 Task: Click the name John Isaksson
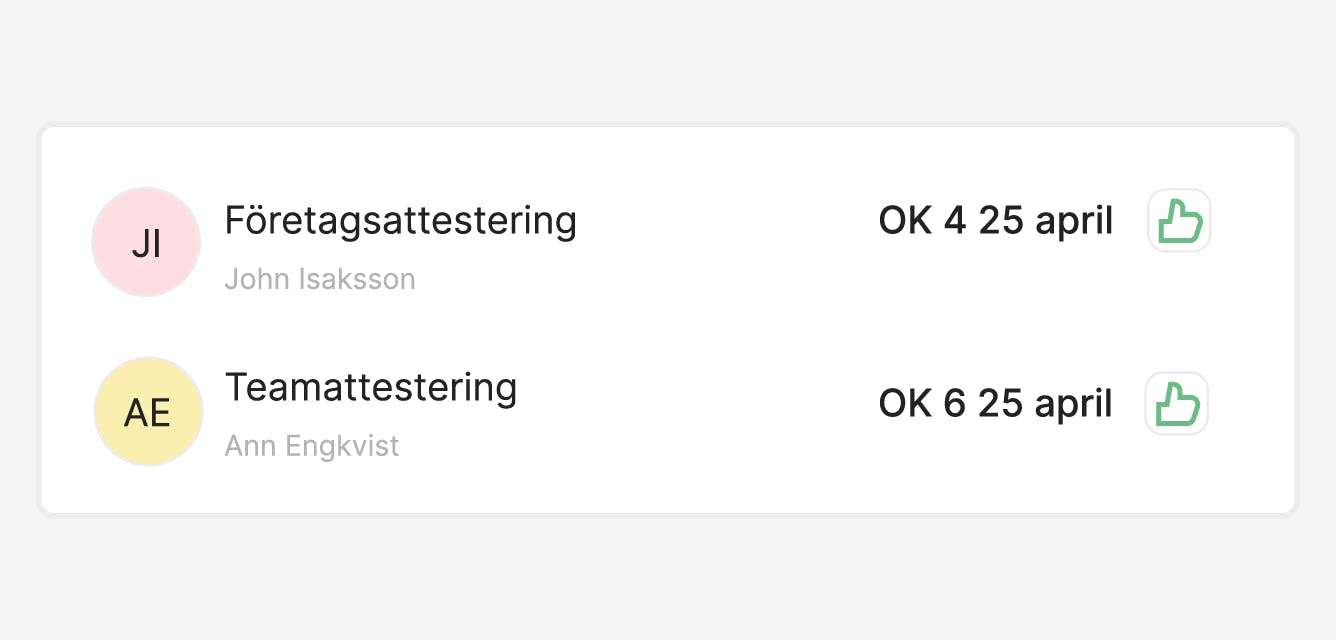pos(319,278)
